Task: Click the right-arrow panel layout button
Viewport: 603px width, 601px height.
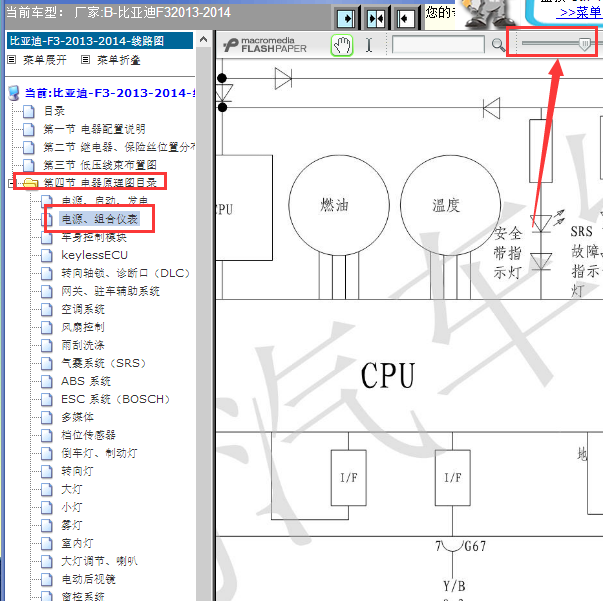Action: [345, 18]
